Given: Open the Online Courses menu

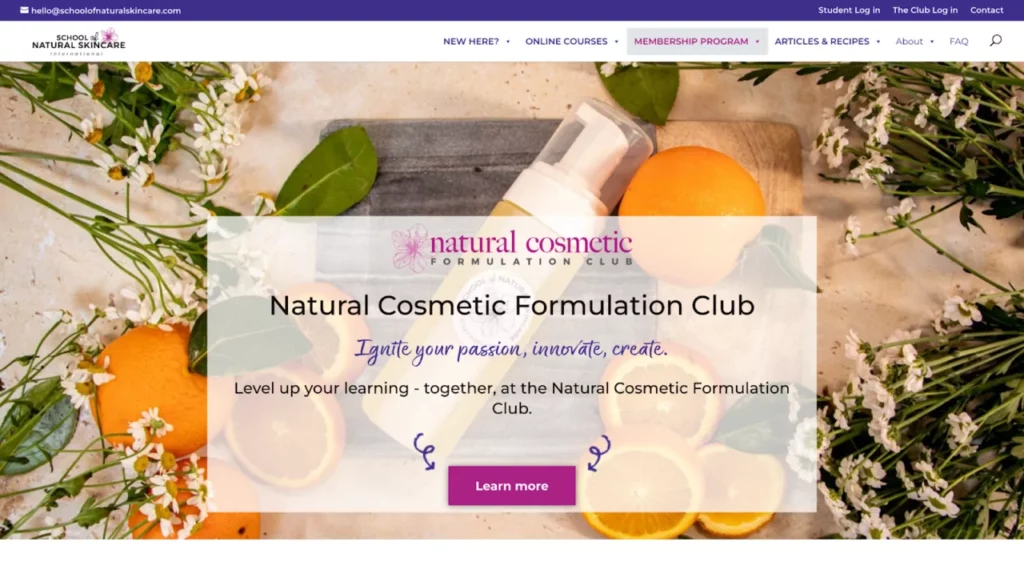Looking at the screenshot, I should (566, 41).
